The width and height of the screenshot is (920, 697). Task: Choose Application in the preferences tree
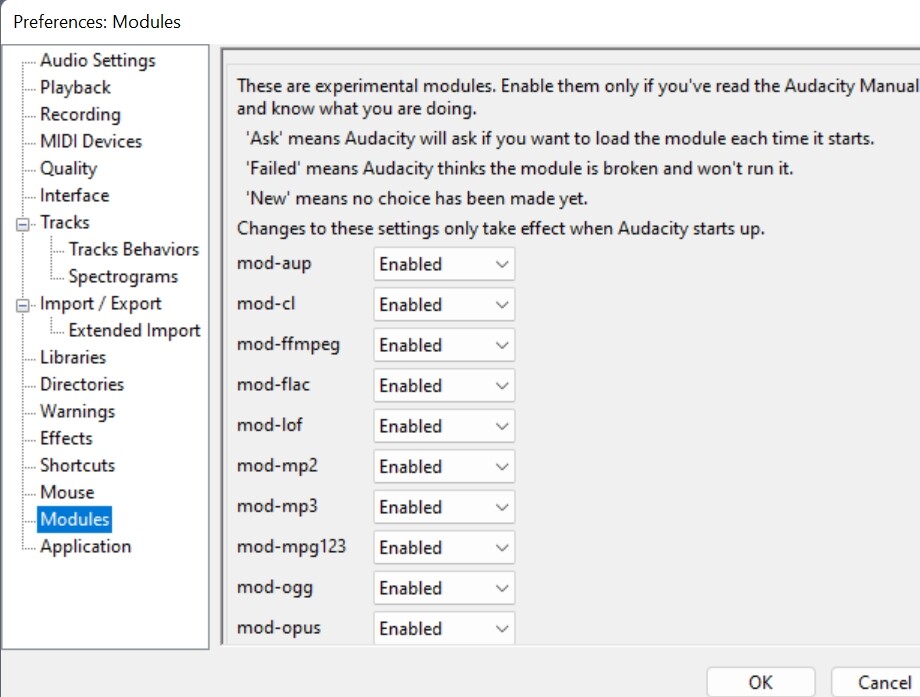click(85, 547)
